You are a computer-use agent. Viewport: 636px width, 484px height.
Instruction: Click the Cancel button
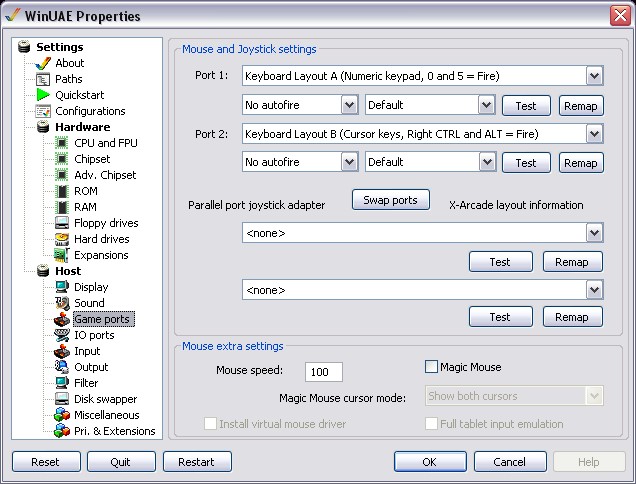pos(510,462)
